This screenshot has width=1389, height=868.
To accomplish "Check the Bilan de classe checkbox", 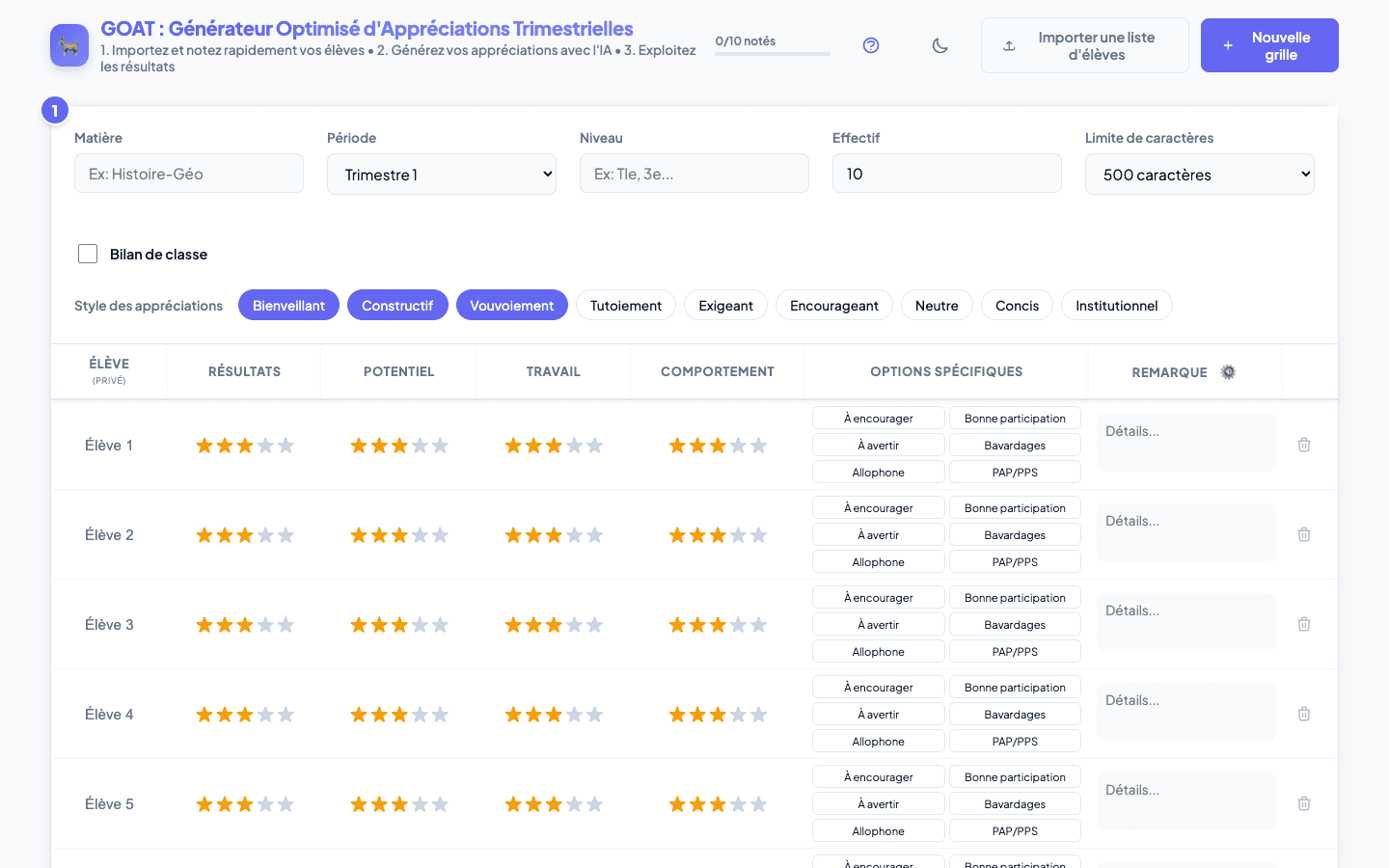I will click(88, 254).
